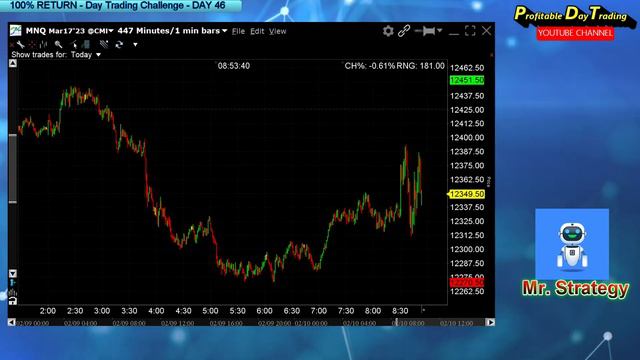
Task: Click the vertical price scale slider handle
Action: pyautogui.click(x=13, y=168)
